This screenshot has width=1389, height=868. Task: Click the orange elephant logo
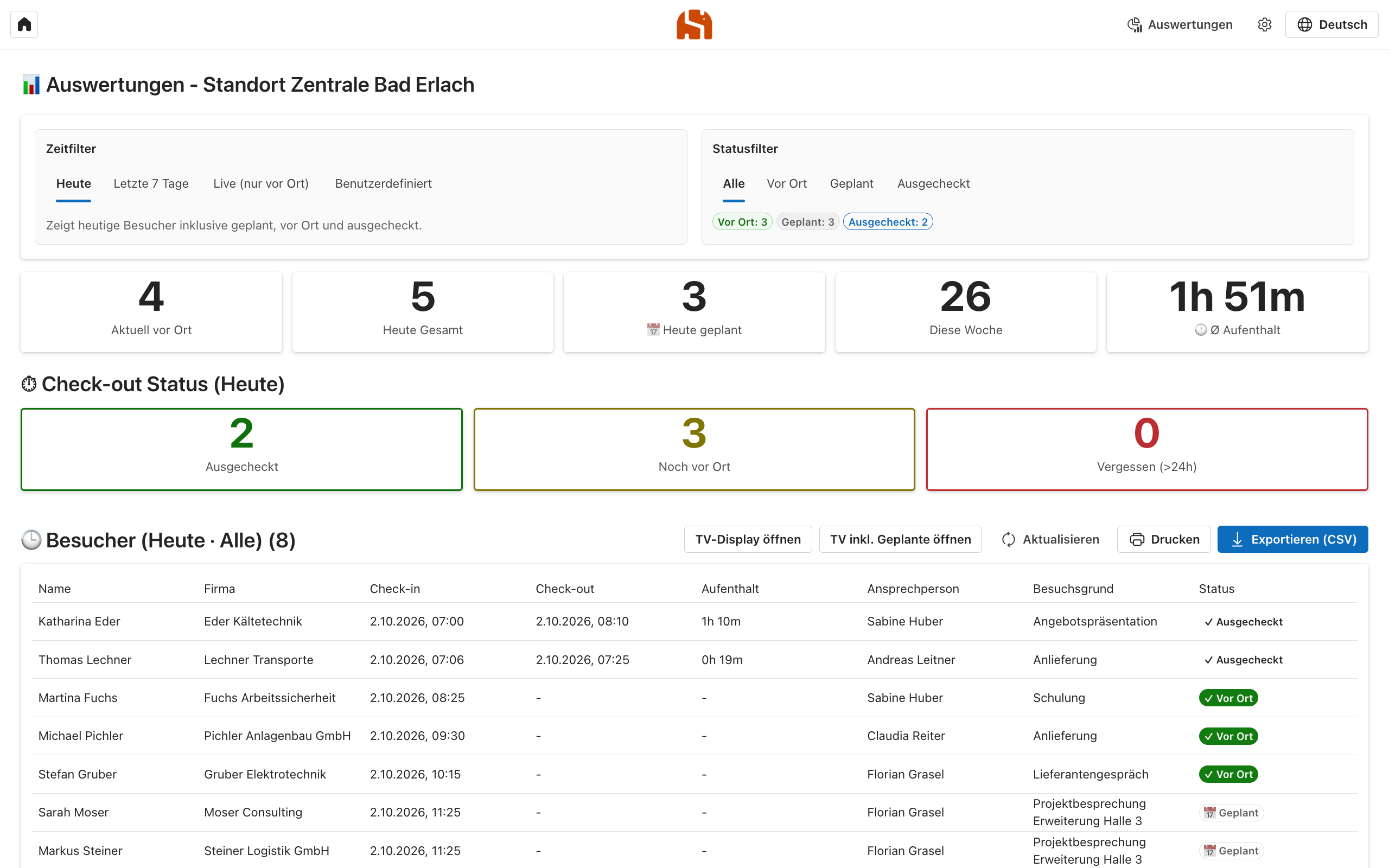(x=694, y=24)
